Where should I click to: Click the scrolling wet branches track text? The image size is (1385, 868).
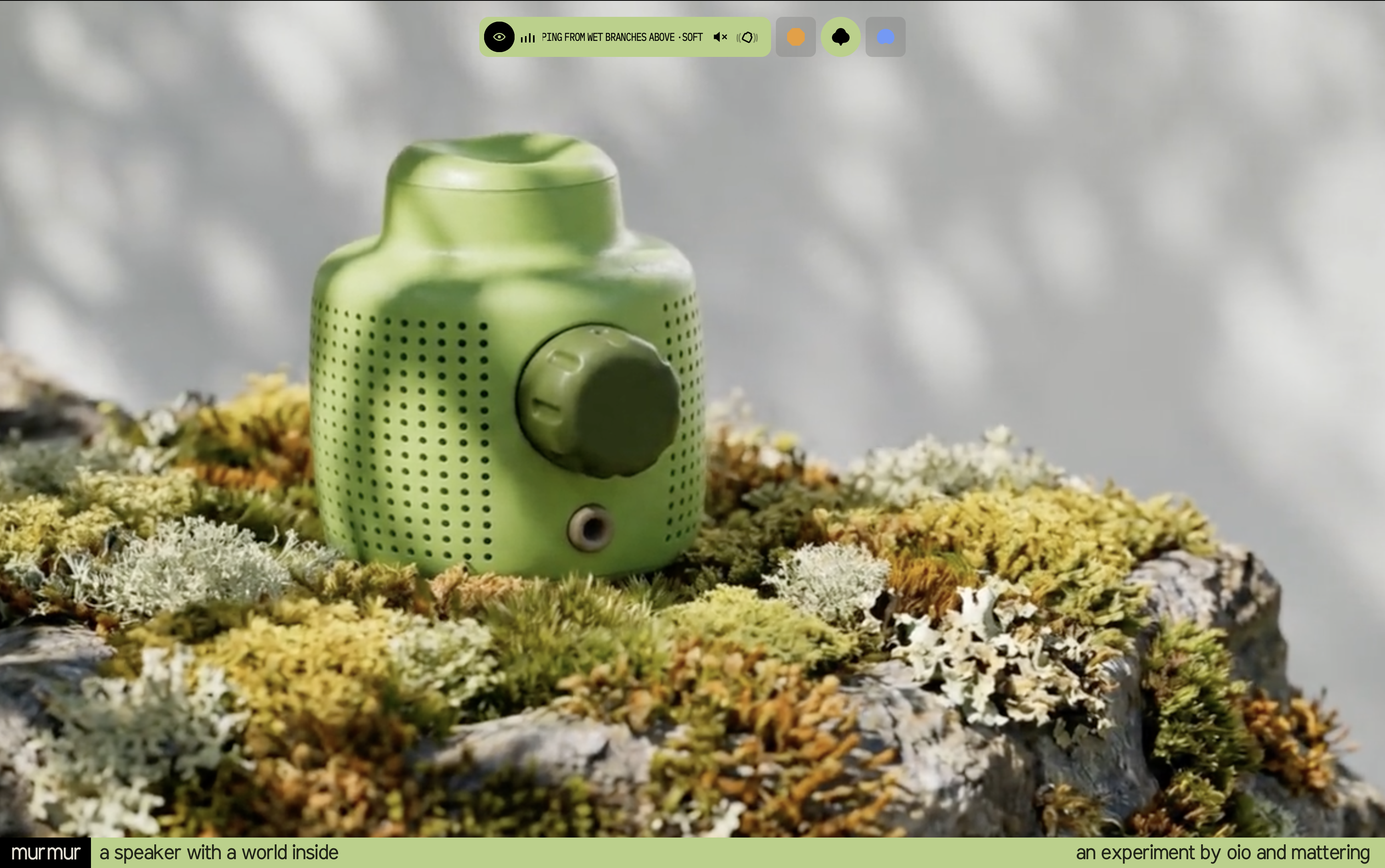[x=622, y=37]
